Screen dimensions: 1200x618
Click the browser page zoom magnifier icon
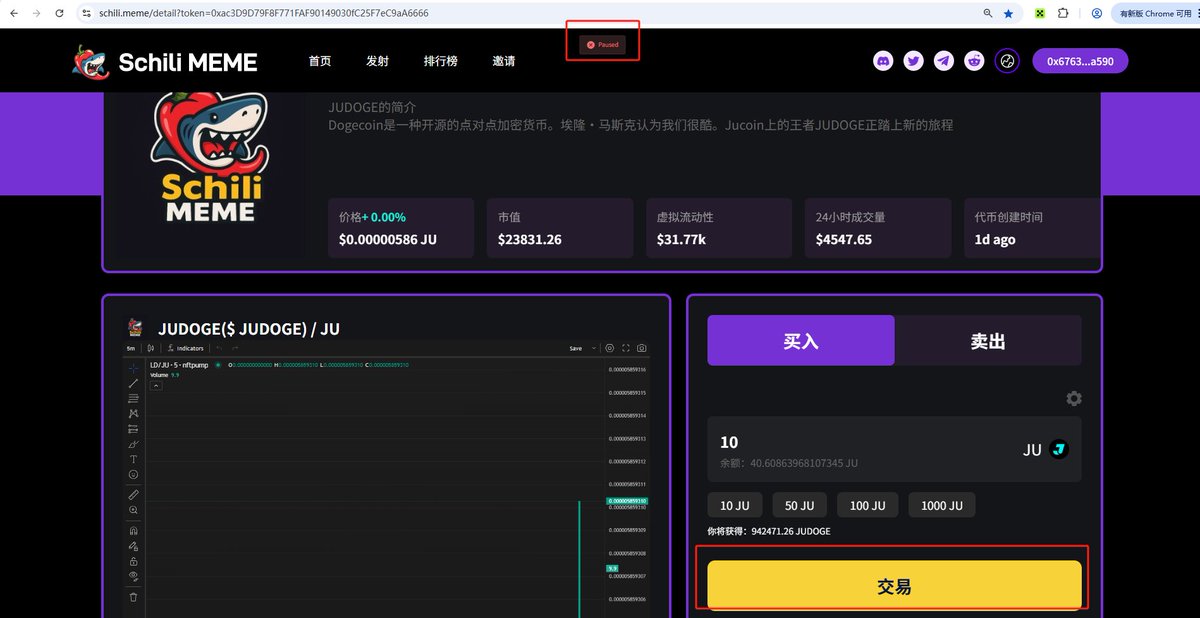coord(988,13)
